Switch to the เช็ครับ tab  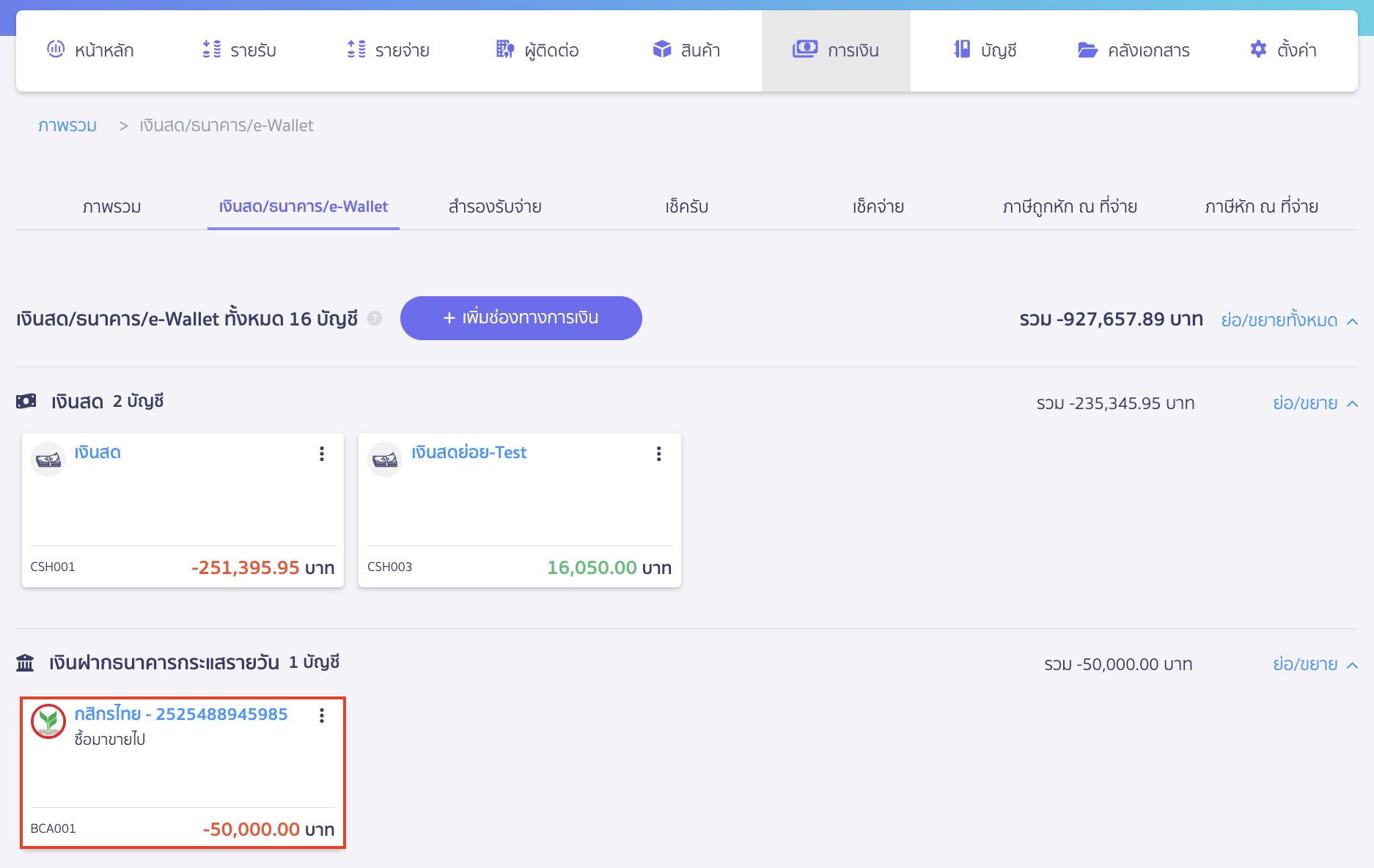coord(686,207)
